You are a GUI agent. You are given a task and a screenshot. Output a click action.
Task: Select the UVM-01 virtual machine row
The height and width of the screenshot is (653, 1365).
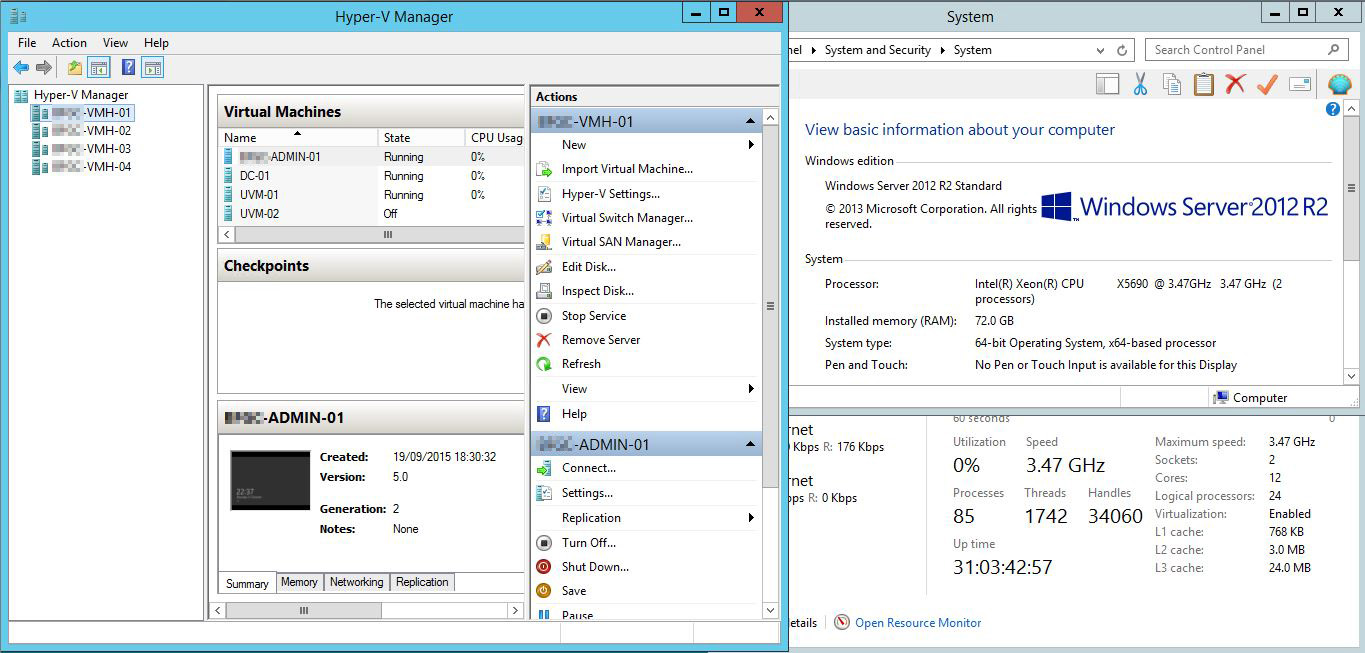pos(371,195)
